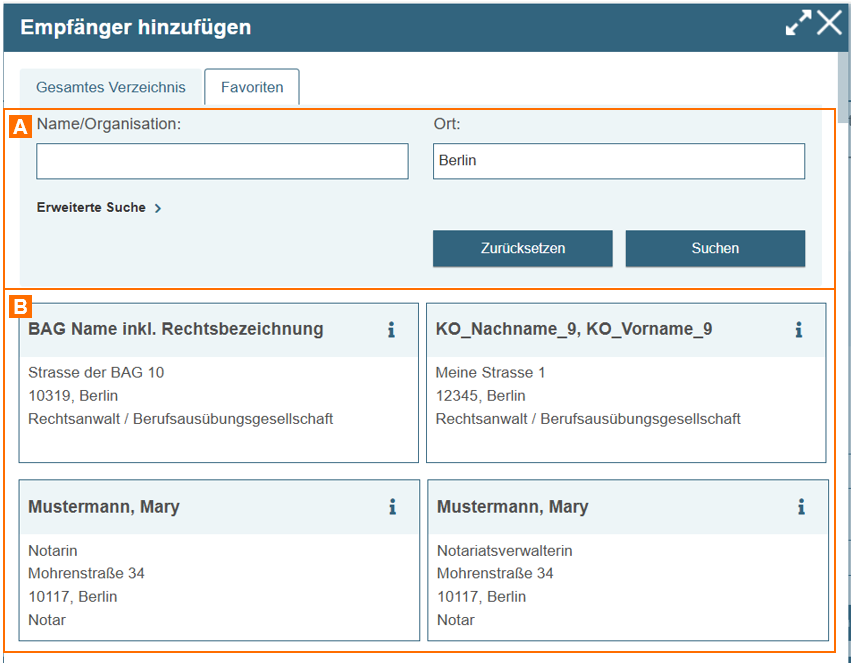Screen dimensions: 852x663
Task: Click the Ort field containing Berlin
Action: [x=618, y=161]
